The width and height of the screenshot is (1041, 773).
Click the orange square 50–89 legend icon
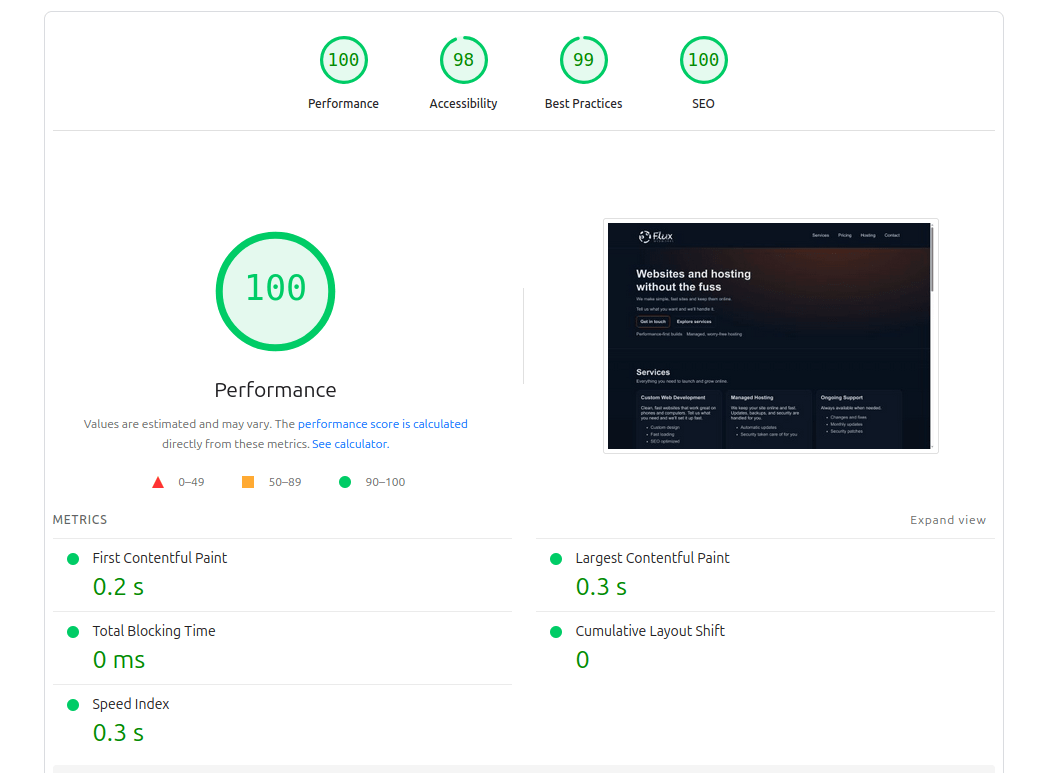(x=248, y=482)
